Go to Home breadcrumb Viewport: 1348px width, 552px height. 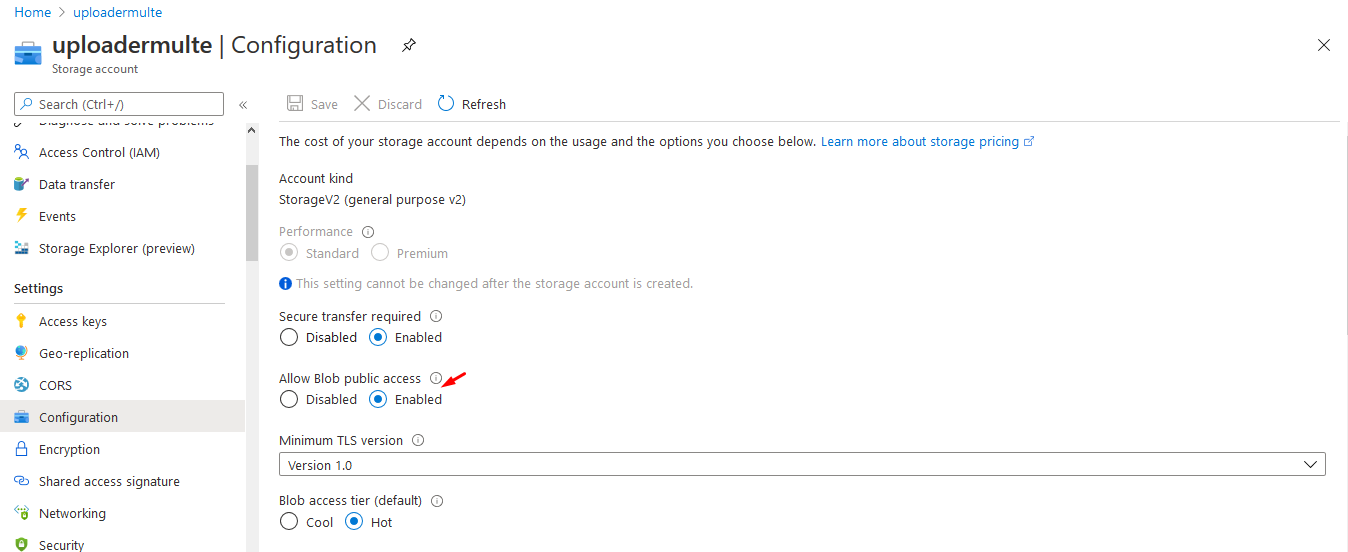coord(32,12)
